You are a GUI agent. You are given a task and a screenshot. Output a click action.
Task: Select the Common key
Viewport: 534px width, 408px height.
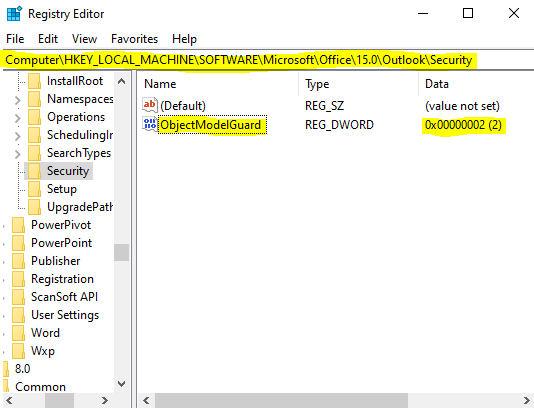coord(40,387)
